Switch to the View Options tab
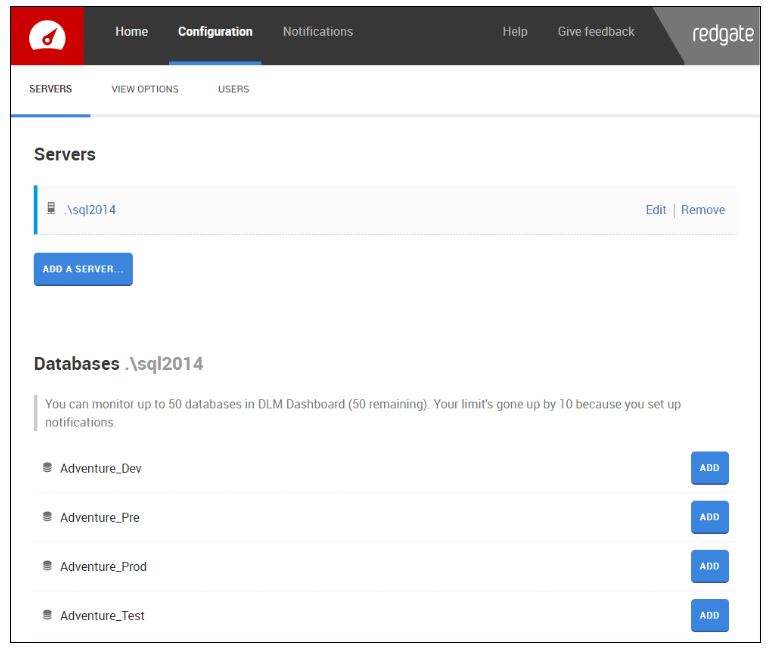This screenshot has height=648, width=771. click(145, 89)
